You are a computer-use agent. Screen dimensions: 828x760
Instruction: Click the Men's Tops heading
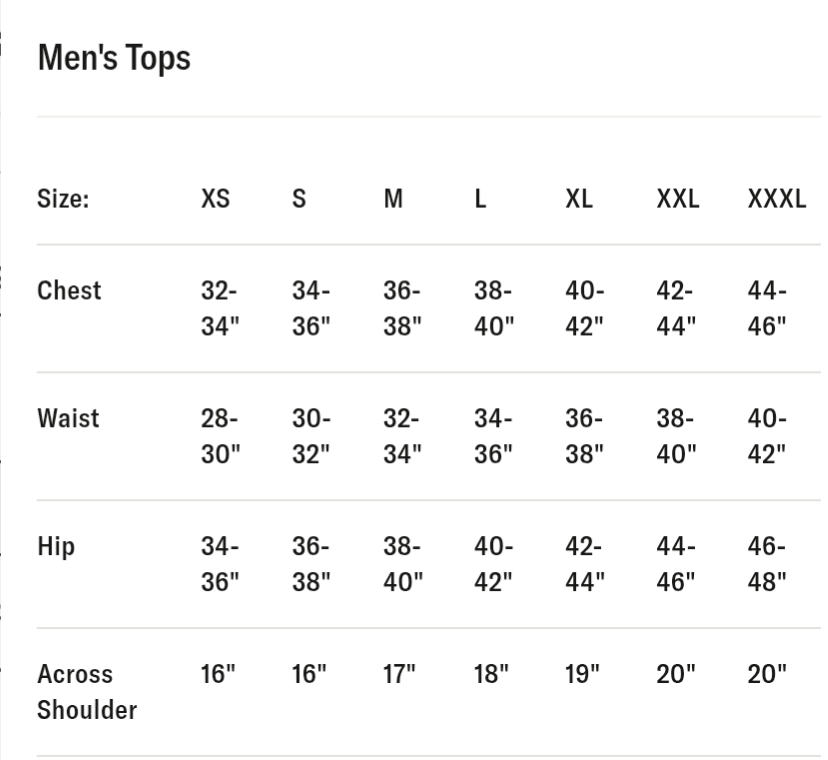pyautogui.click(x=114, y=58)
